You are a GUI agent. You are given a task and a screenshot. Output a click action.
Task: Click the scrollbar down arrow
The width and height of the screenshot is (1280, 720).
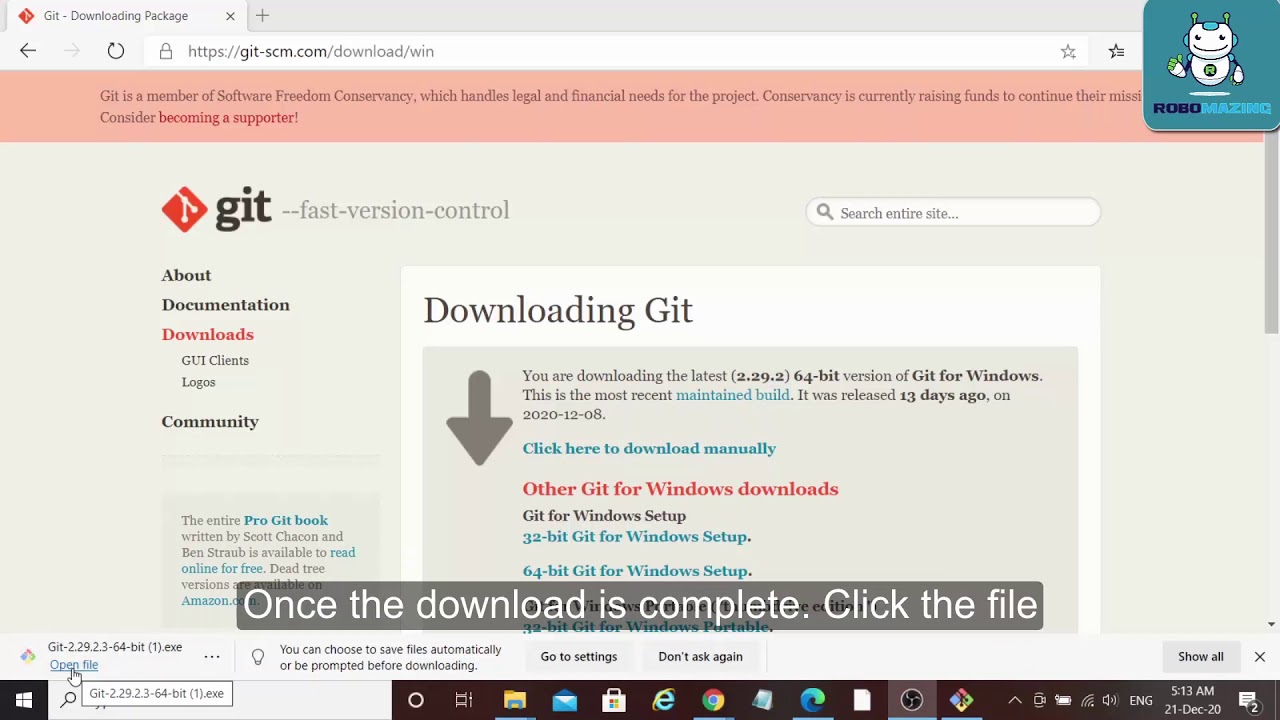click(1272, 624)
